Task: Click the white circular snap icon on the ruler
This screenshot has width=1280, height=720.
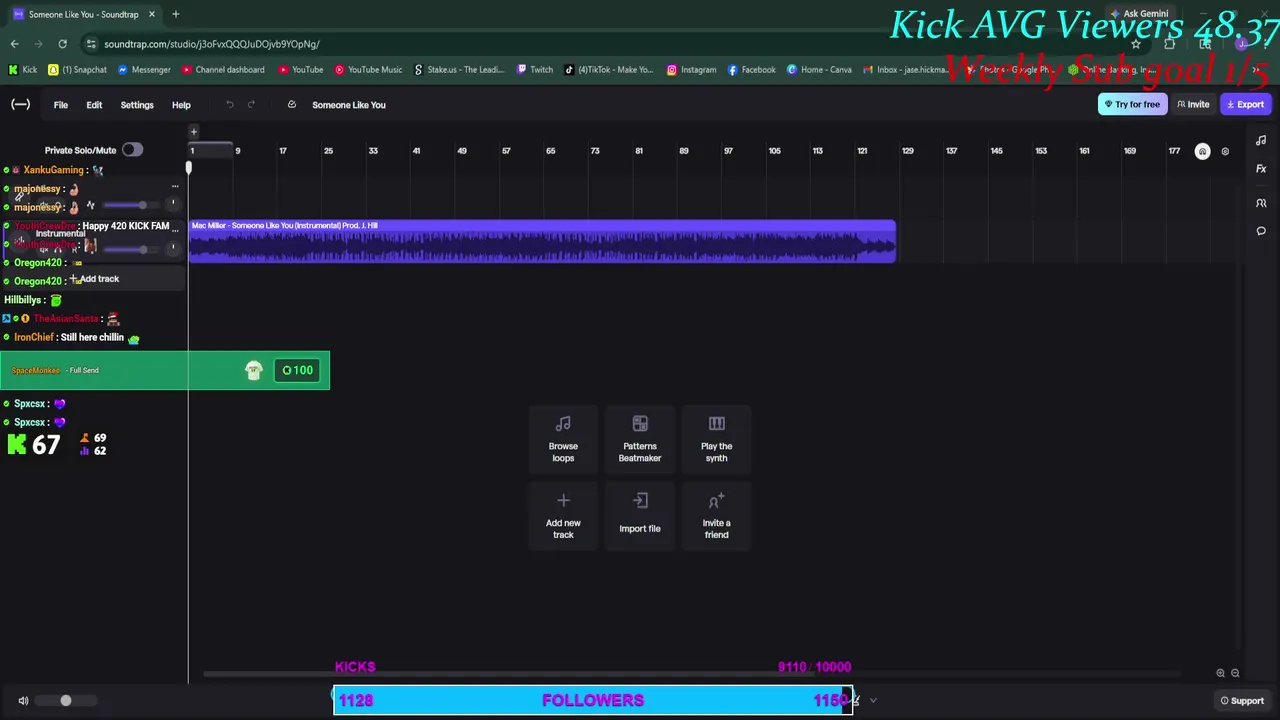Action: [1202, 151]
